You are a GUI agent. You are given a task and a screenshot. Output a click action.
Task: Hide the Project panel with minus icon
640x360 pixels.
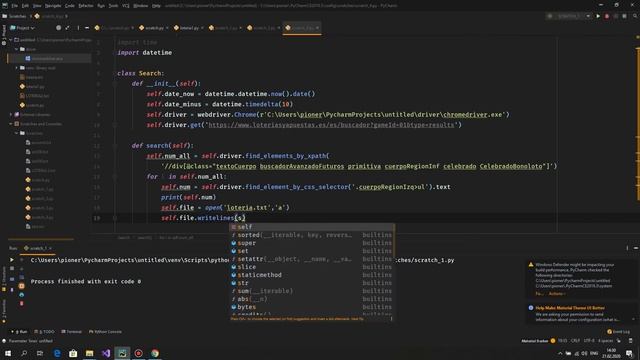click(x=87, y=28)
